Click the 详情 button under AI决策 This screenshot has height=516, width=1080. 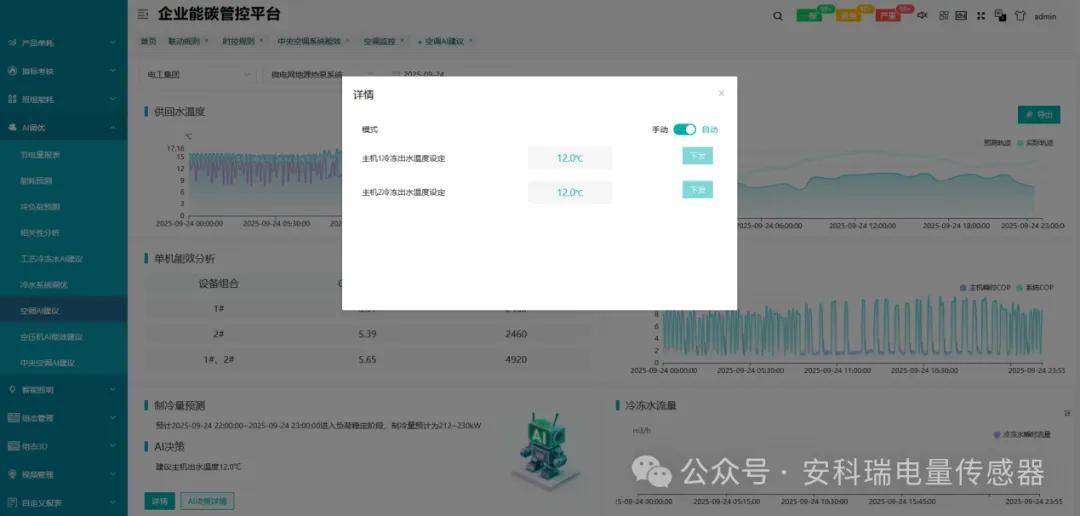[159, 501]
